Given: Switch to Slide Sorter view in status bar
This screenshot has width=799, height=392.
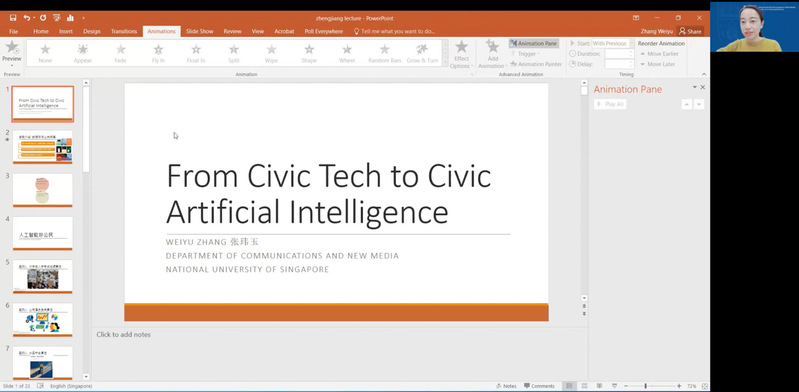Looking at the screenshot, I should click(x=584, y=386).
